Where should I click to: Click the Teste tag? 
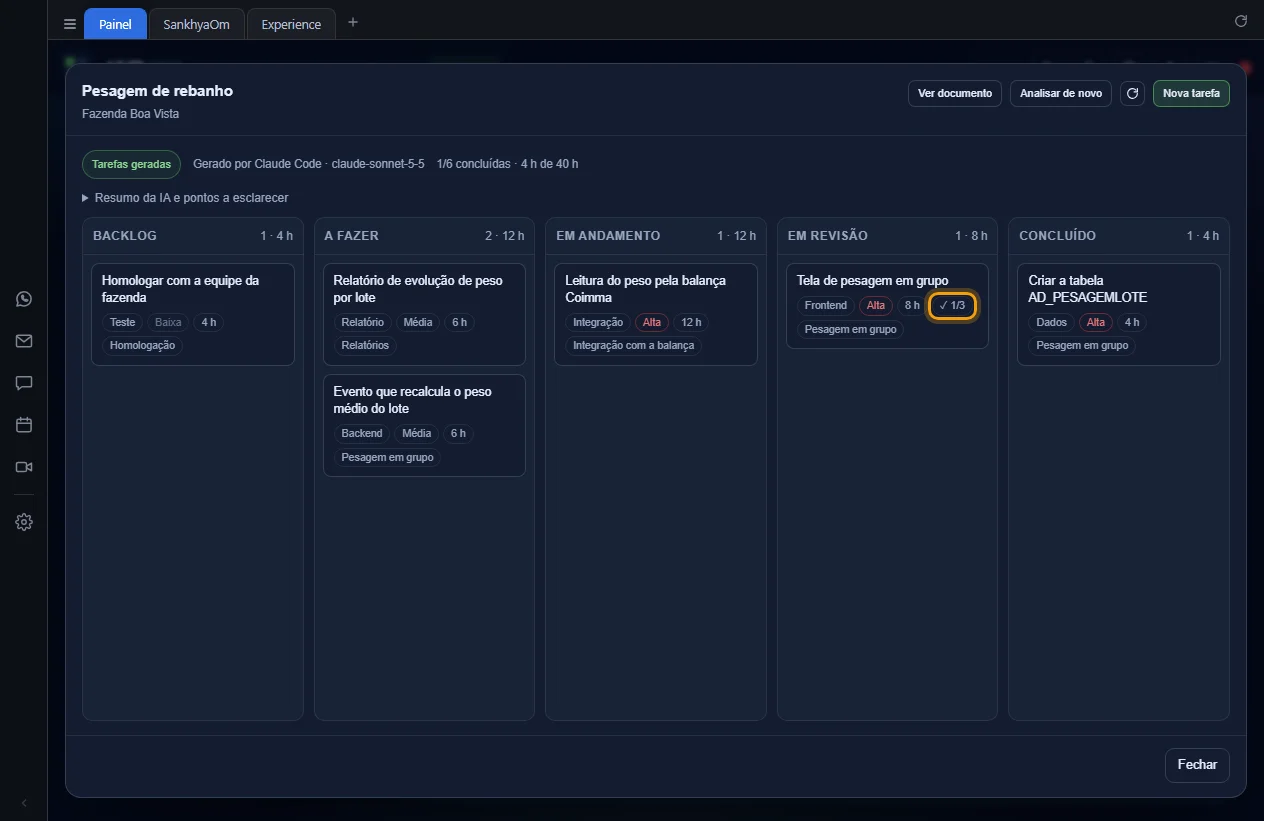[x=122, y=322]
